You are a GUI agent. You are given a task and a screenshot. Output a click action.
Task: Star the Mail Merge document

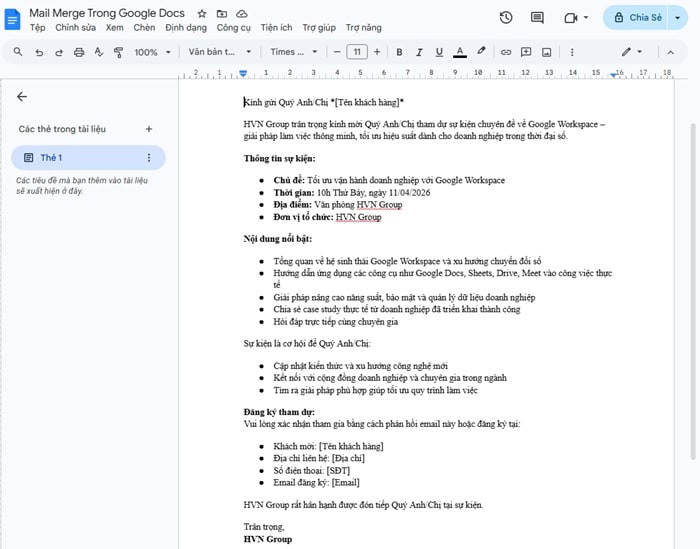coord(202,14)
